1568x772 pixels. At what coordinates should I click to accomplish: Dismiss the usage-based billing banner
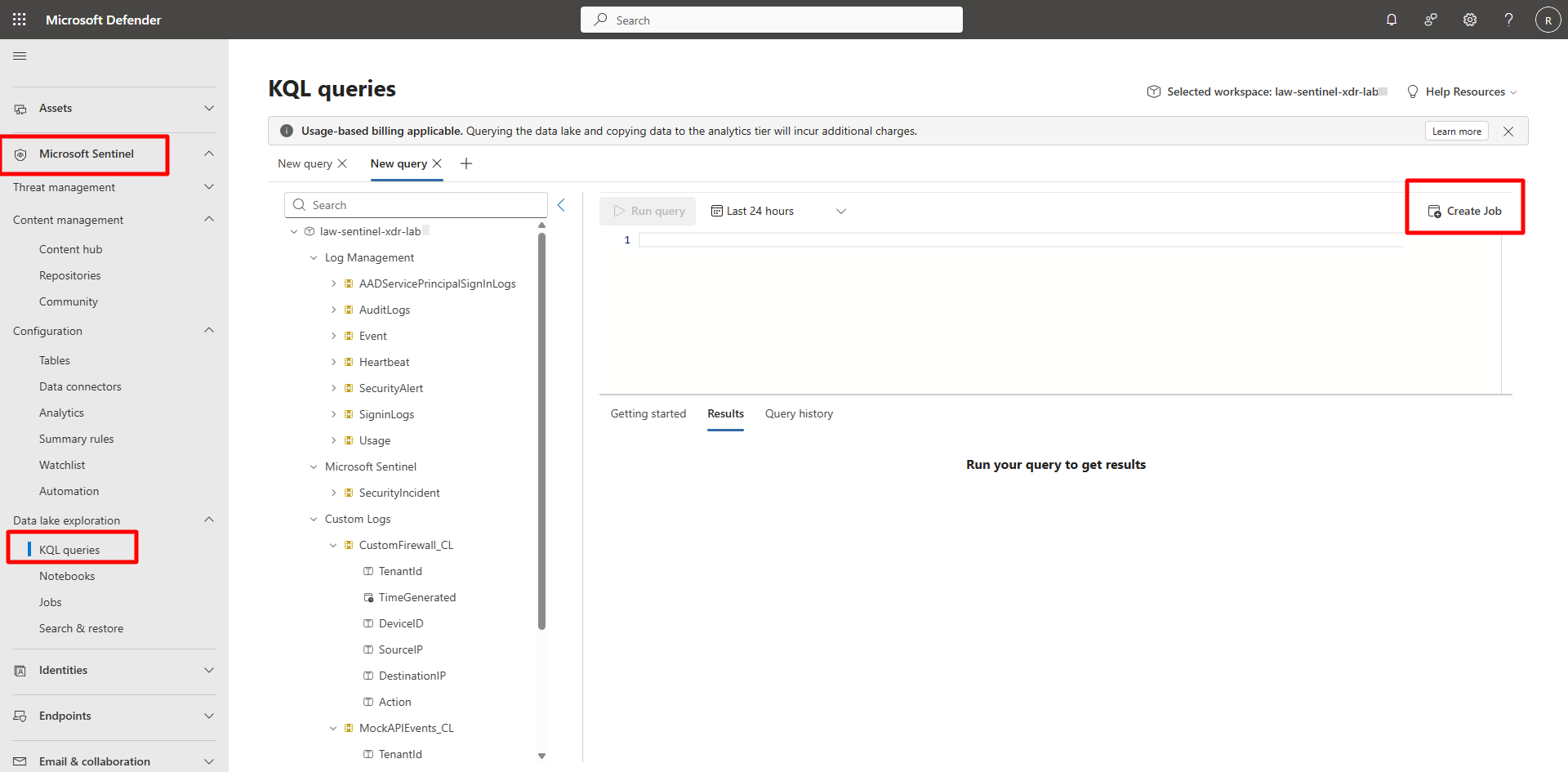tap(1508, 132)
